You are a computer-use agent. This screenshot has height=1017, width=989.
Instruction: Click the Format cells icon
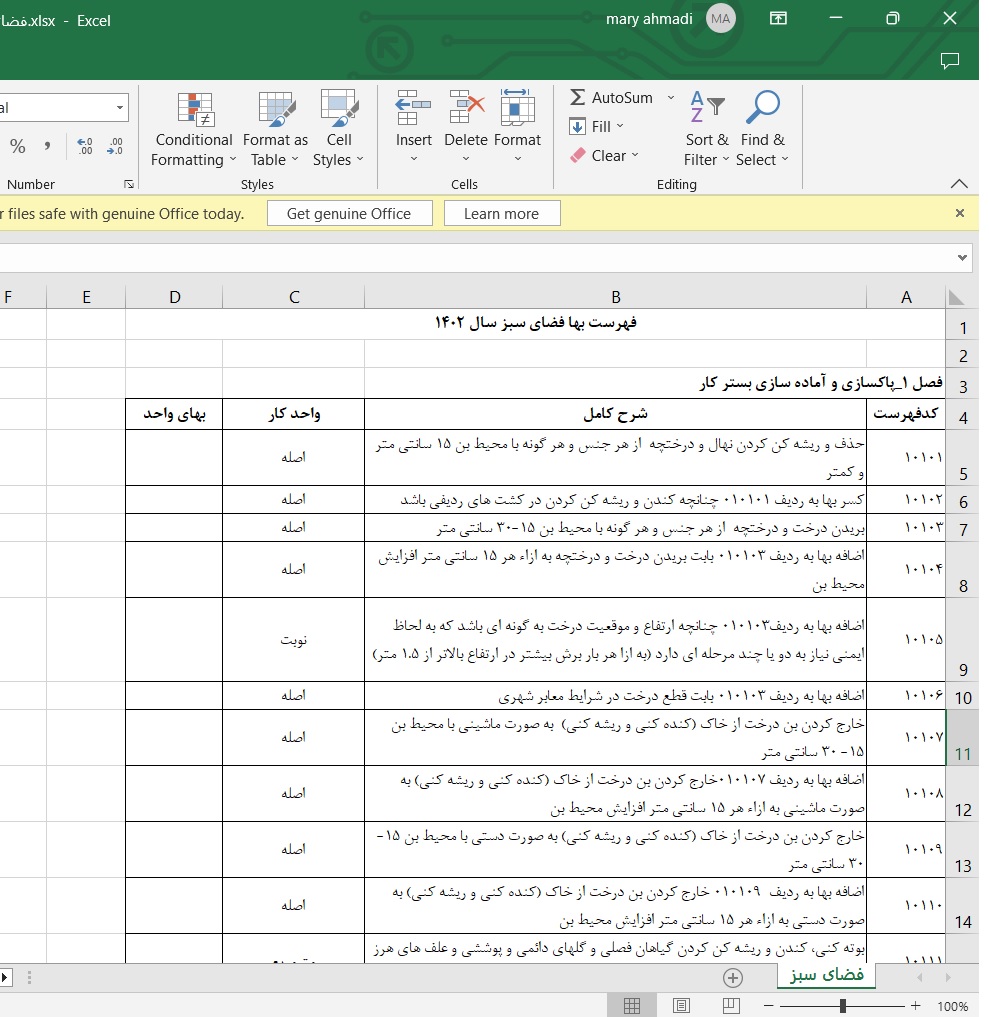point(517,108)
